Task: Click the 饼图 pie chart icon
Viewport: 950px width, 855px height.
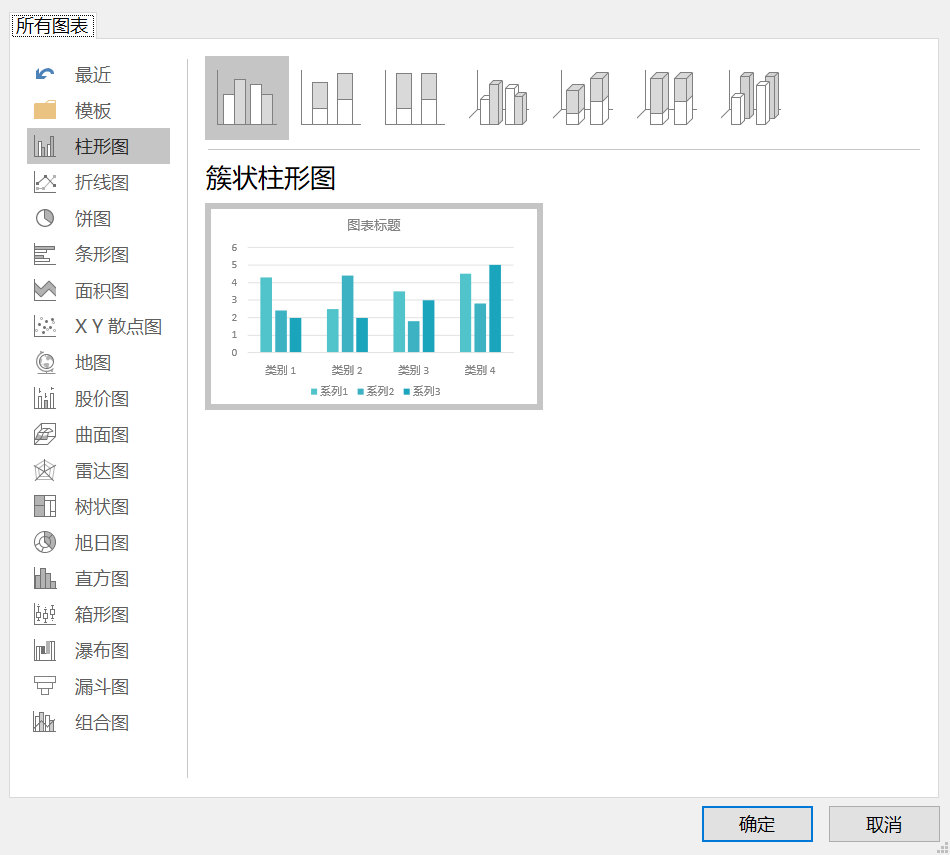Action: pos(45,218)
